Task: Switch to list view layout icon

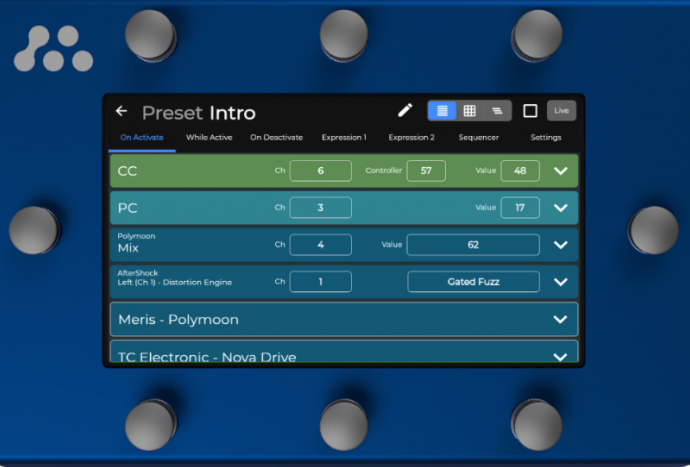Action: (442, 110)
